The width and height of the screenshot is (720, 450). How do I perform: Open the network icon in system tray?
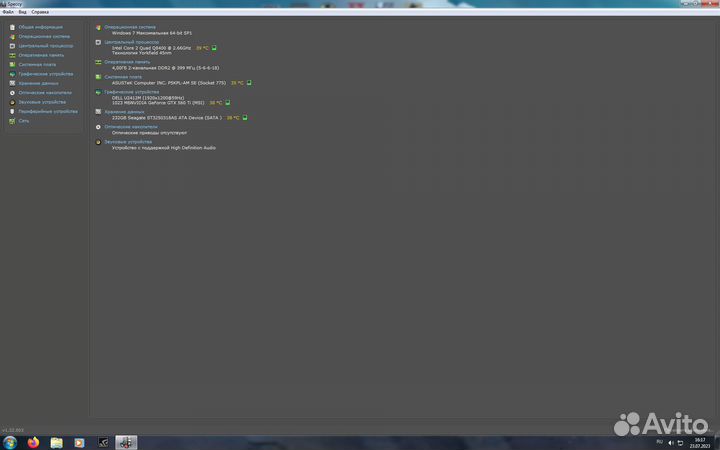[681, 443]
